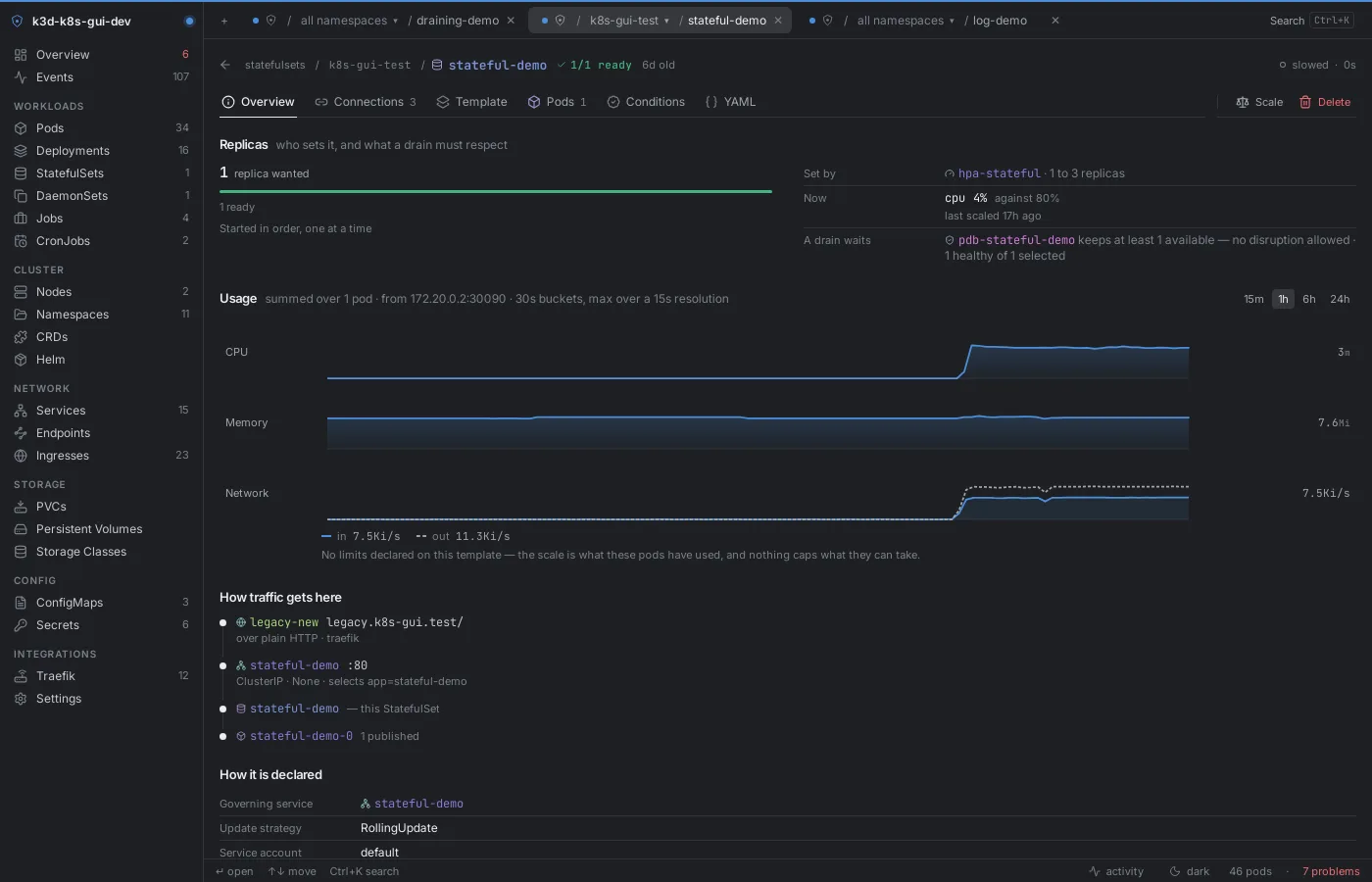Open stateful-demo-0 pod link

point(301,736)
